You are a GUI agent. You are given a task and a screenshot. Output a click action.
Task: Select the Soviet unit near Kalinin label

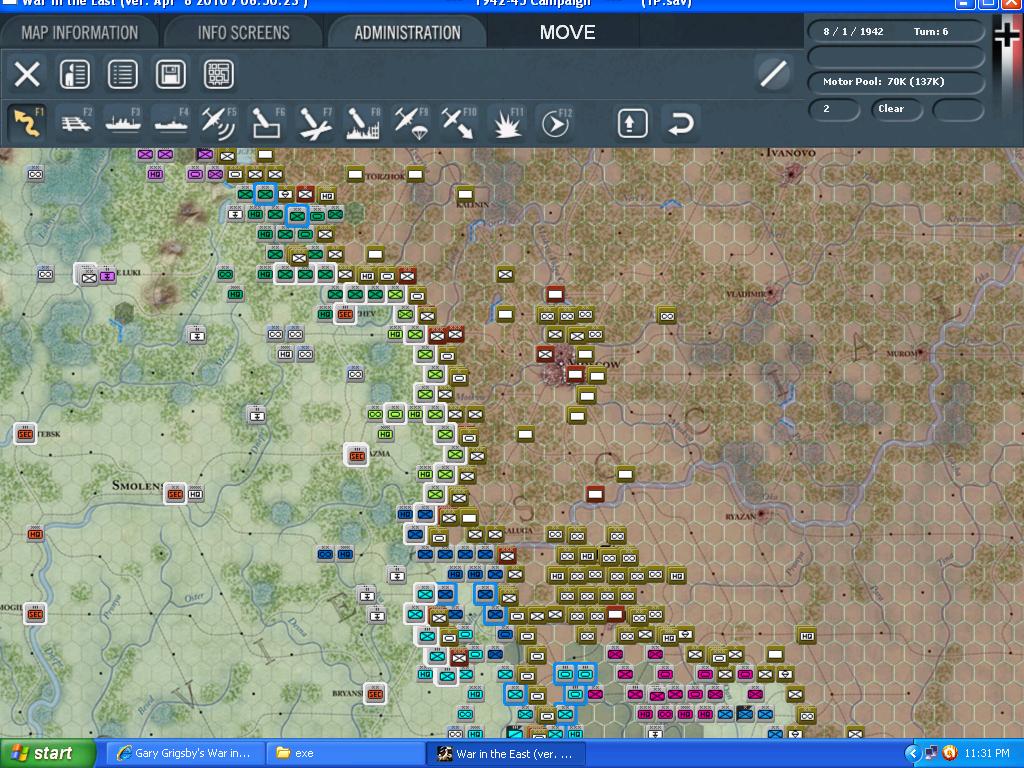coord(465,194)
